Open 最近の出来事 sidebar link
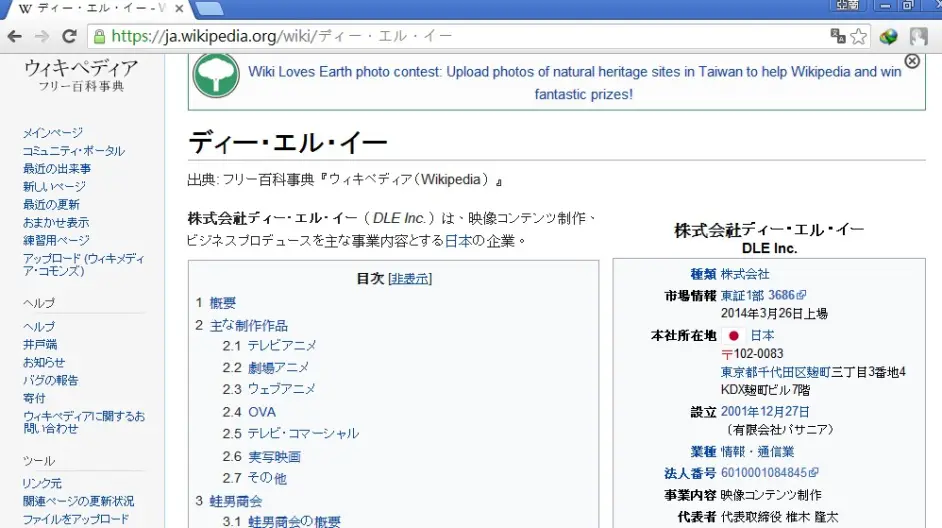 (57, 169)
